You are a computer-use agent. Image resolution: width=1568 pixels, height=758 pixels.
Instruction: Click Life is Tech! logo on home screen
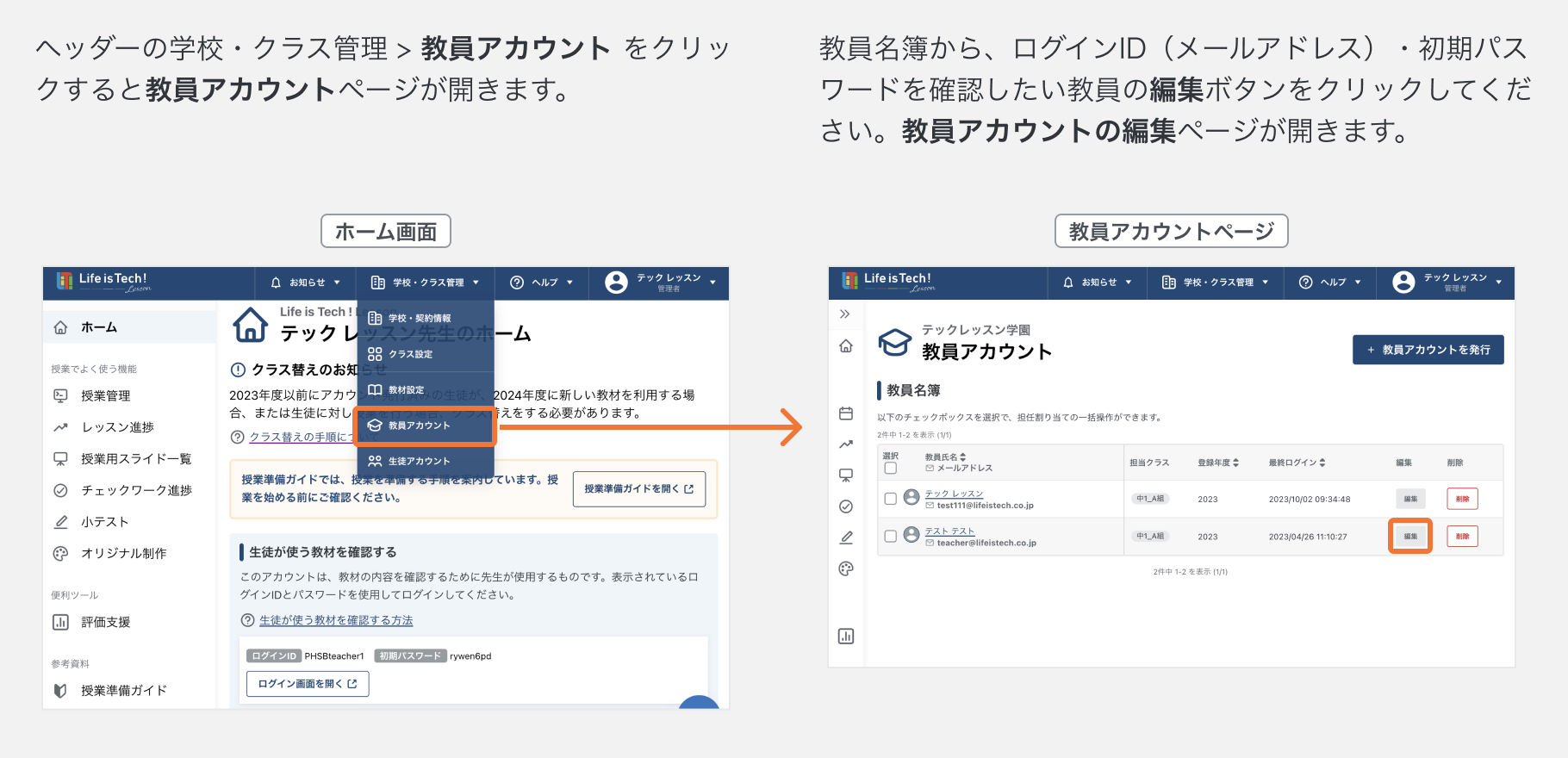[x=103, y=282]
